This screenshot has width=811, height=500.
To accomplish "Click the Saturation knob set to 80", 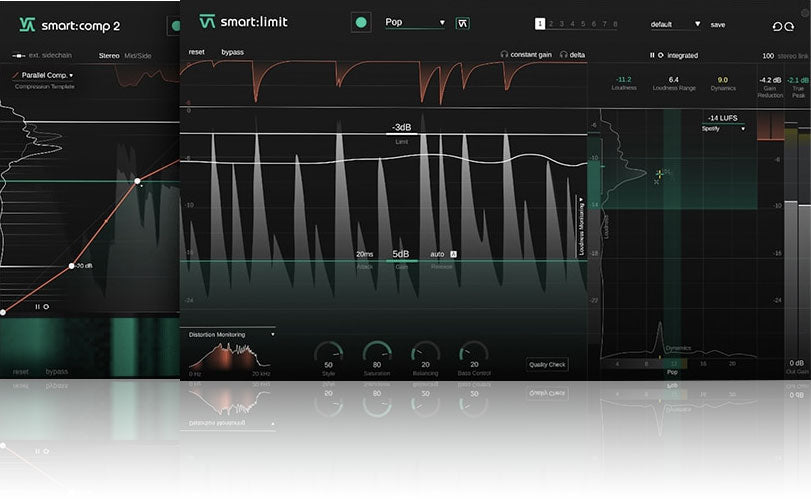I will point(377,354).
